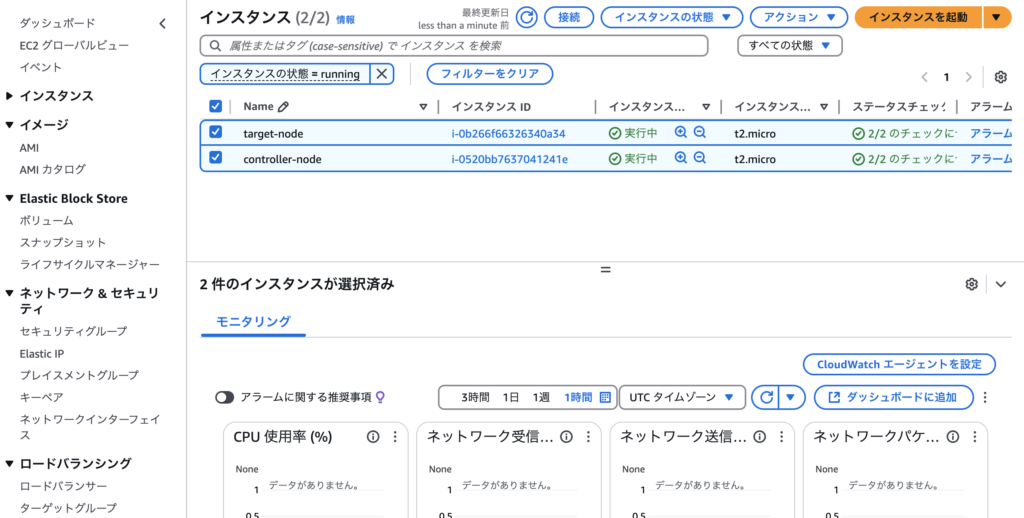Click フィルターをクリア button
The width and height of the screenshot is (1024, 518).
pyautogui.click(x=490, y=74)
